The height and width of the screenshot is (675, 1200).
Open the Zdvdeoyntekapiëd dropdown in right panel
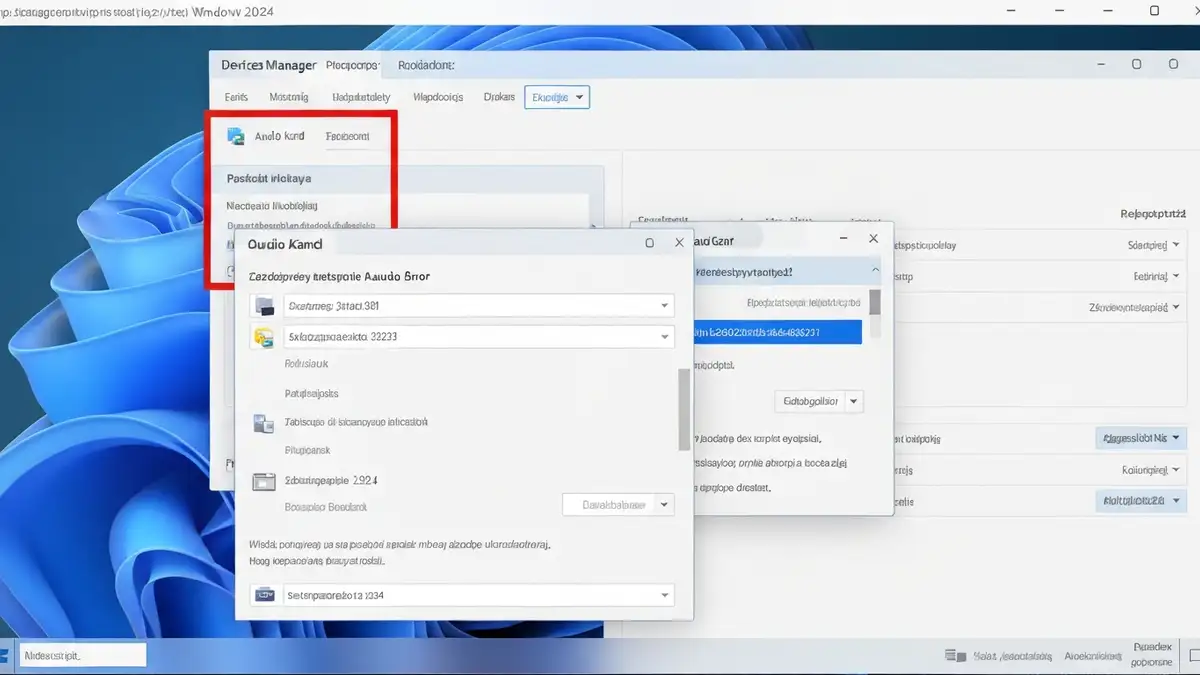pos(1135,308)
